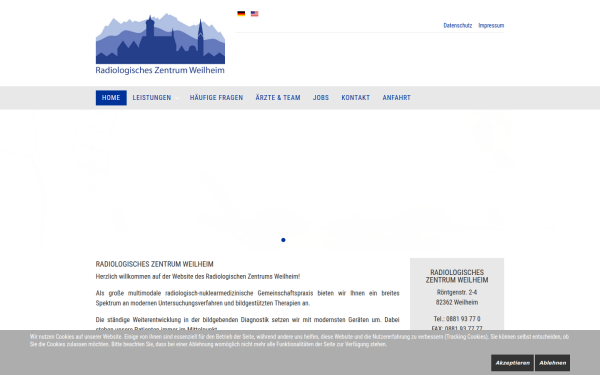The height and width of the screenshot is (375, 600).
Task: Click paragraph starting "Als große multimodale"
Action: pyautogui.click(x=248, y=298)
